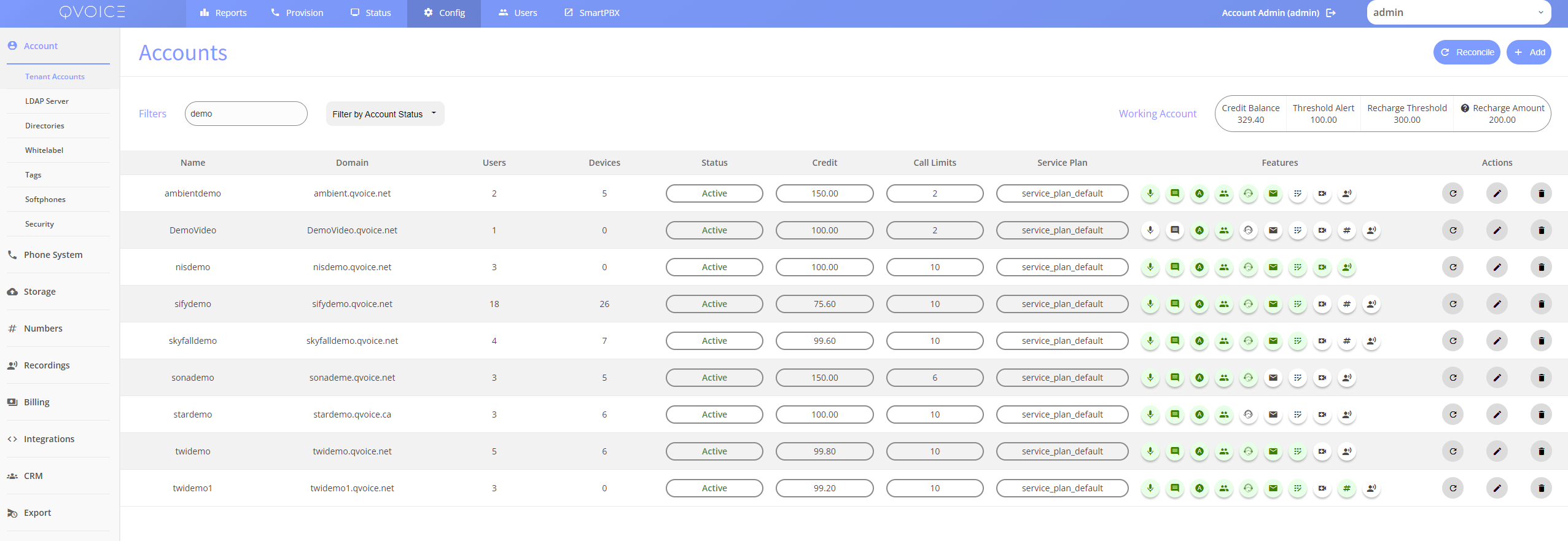Toggle group people feature for sifydemo
Viewport: 1568px width, 541px height.
point(1224,304)
